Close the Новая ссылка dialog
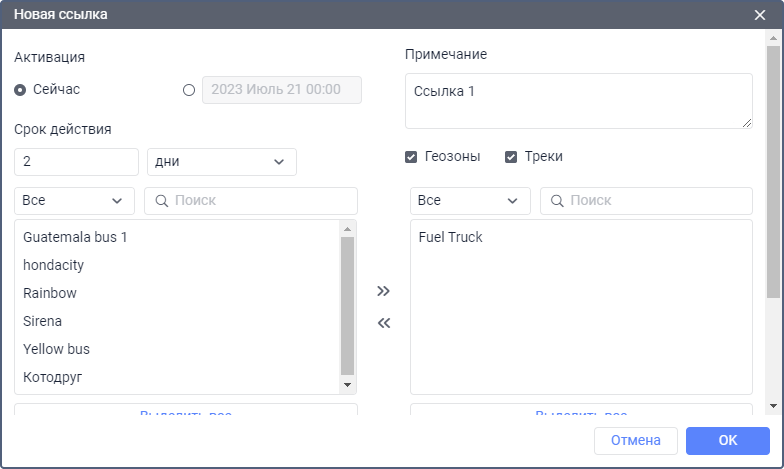The image size is (784, 469). pyautogui.click(x=759, y=15)
